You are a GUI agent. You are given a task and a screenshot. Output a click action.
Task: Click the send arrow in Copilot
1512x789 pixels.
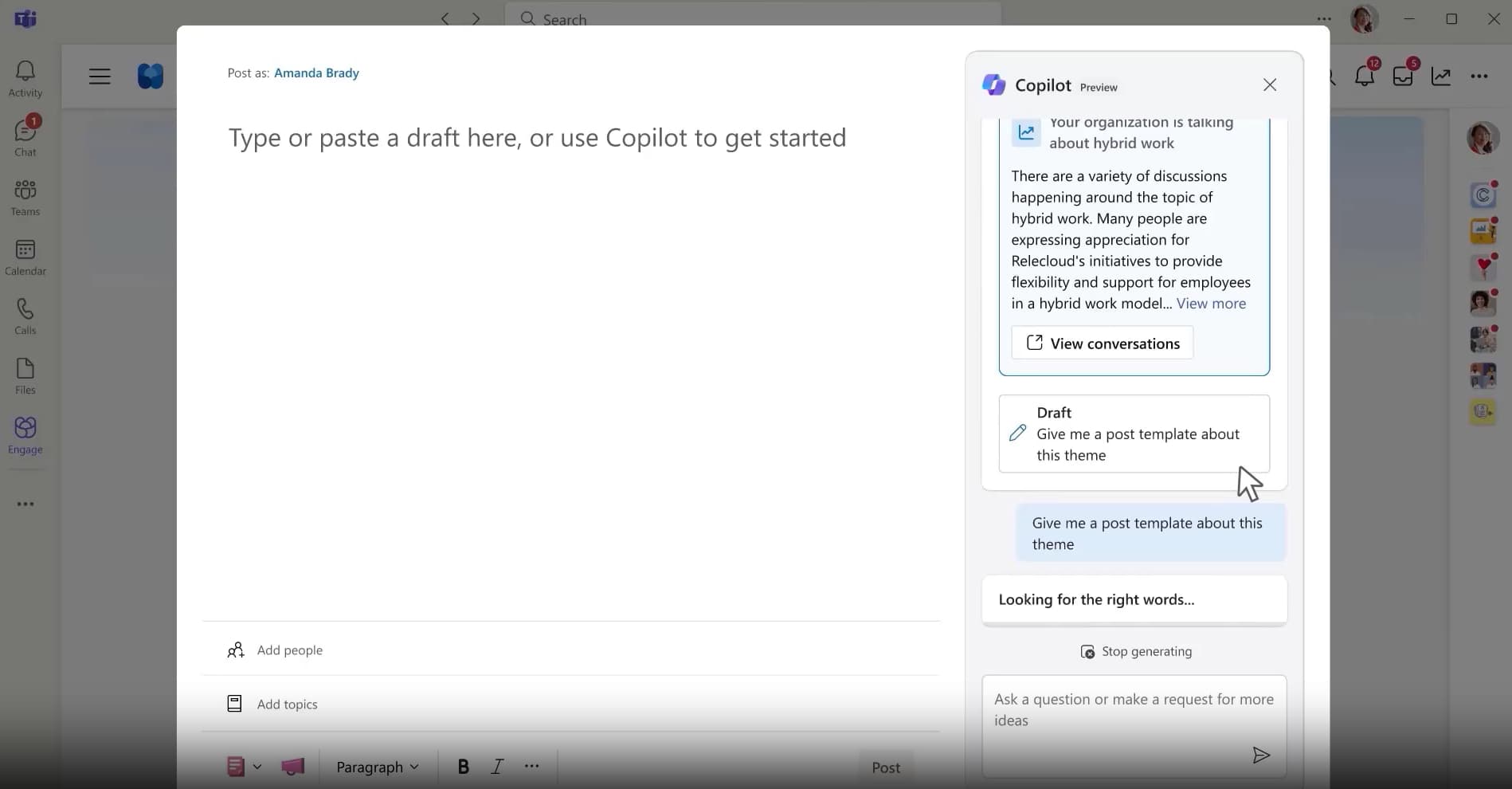coord(1260,755)
